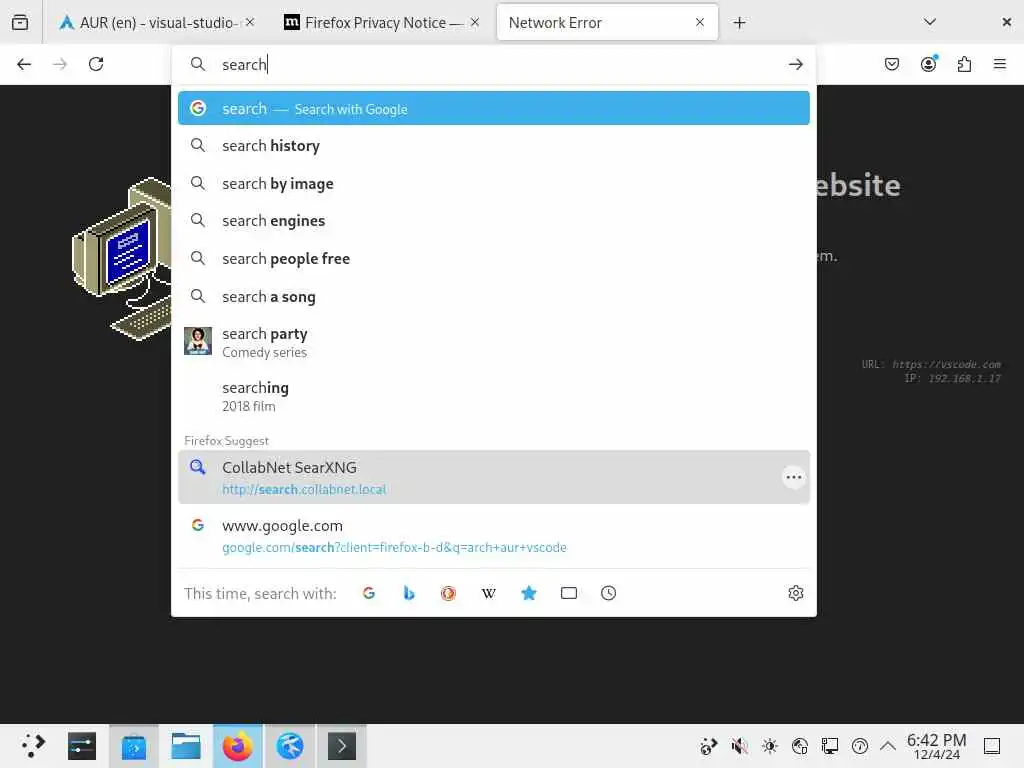Pick the 'search history' suggestion
The image size is (1024, 768).
[x=494, y=146]
